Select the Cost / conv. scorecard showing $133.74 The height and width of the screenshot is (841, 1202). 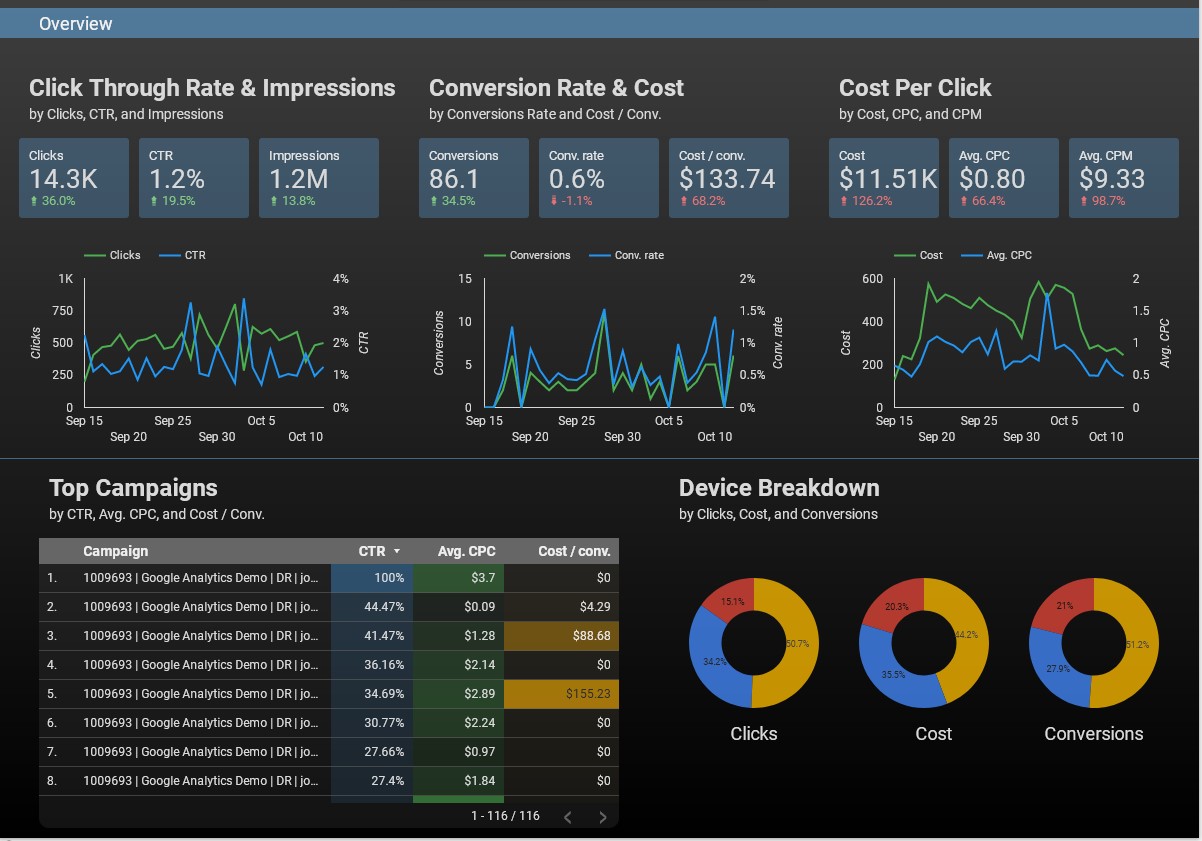(x=728, y=178)
